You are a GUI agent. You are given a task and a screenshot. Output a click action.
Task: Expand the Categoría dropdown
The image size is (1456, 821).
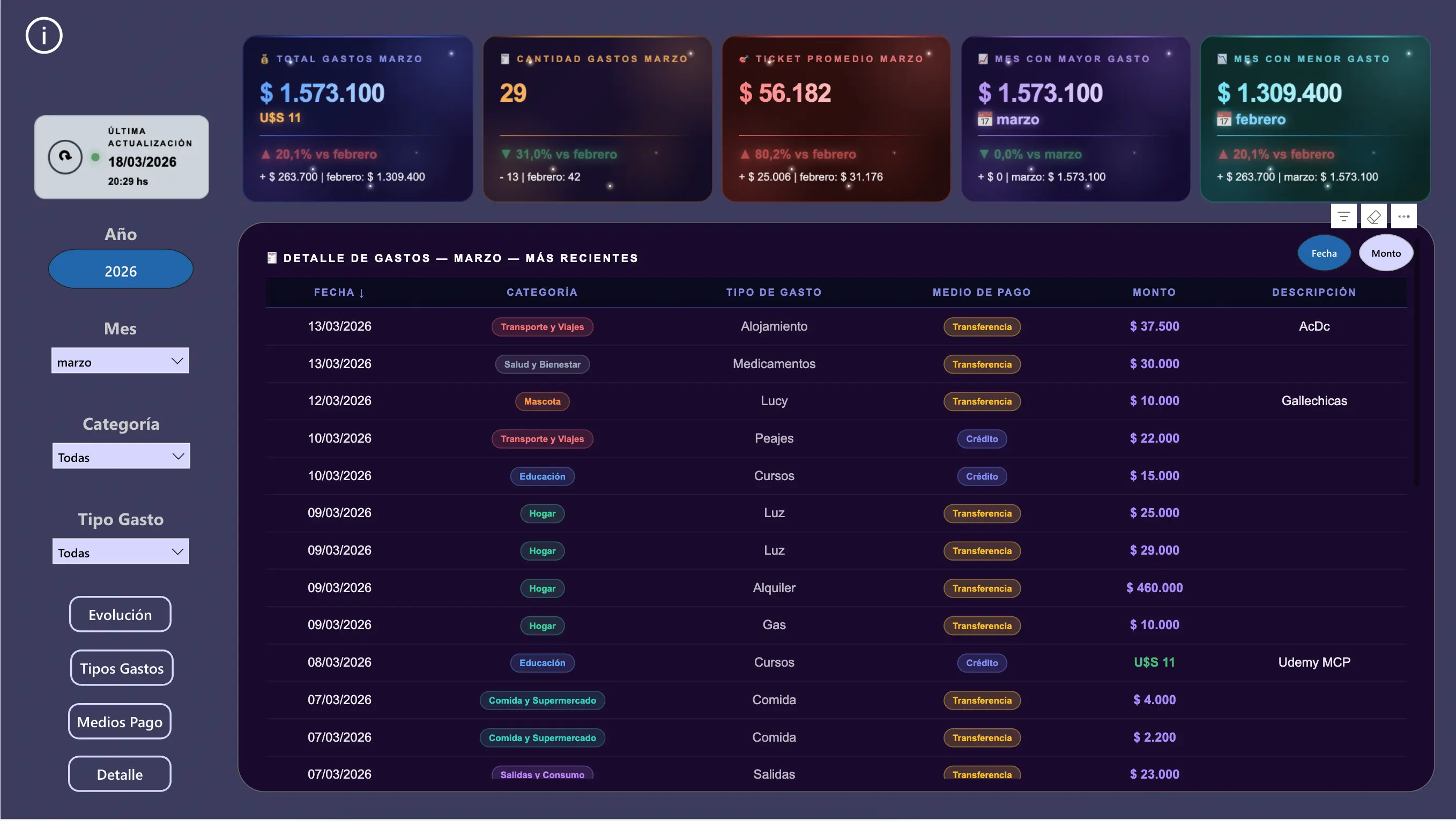(121, 457)
